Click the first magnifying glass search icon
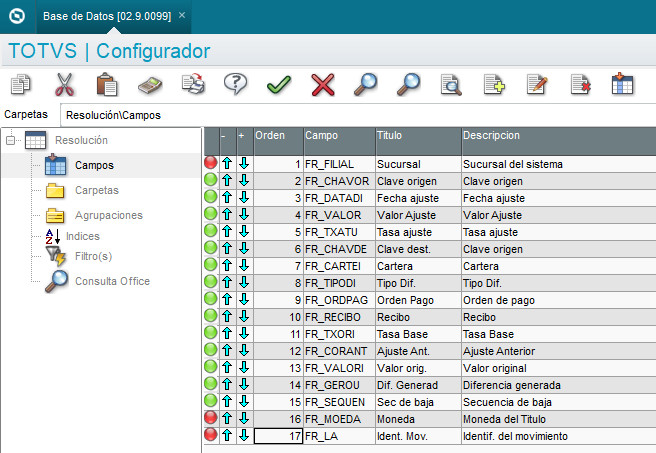 point(366,84)
